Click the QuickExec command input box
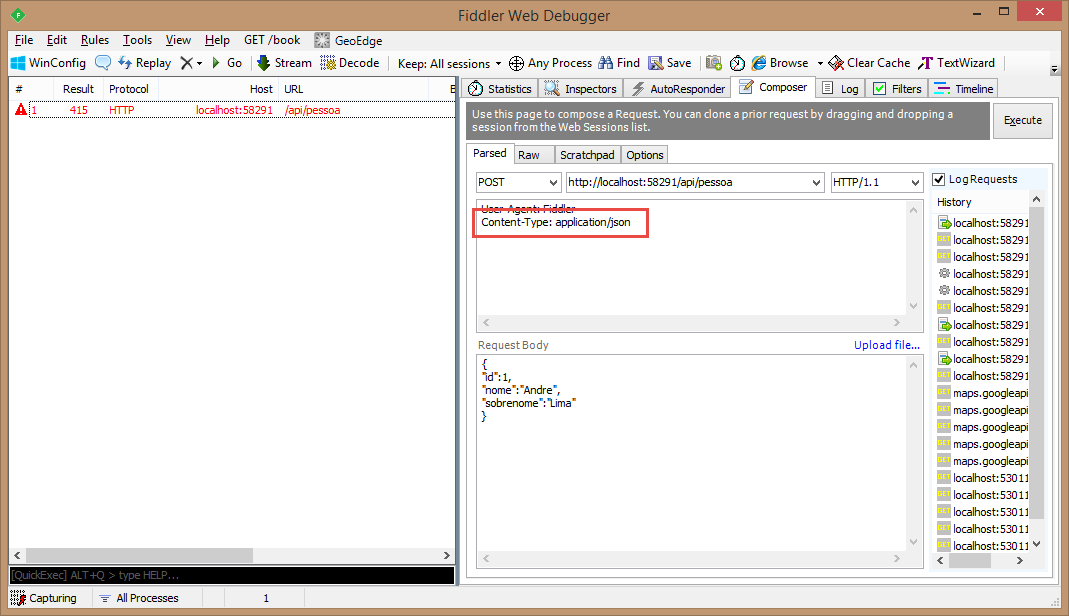This screenshot has width=1069, height=616. pos(232,575)
